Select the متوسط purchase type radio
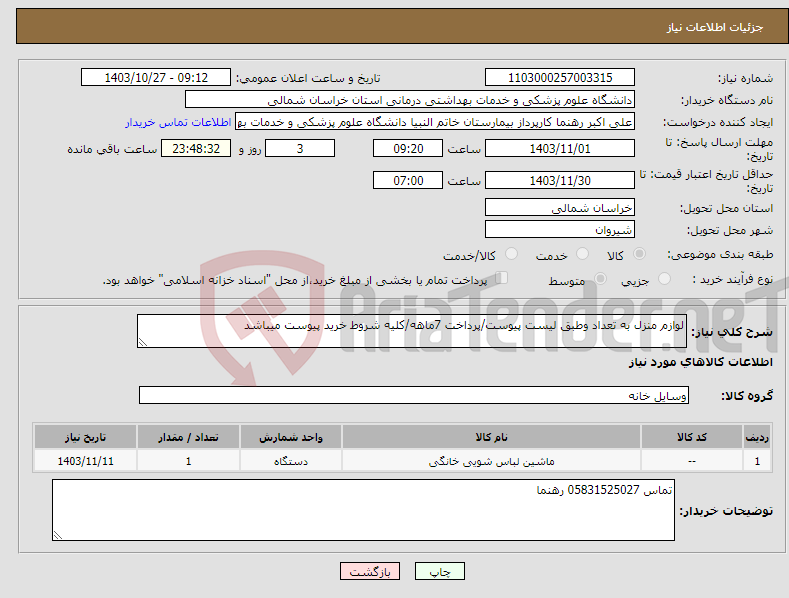Screen dimensions: 789x598 (600, 278)
